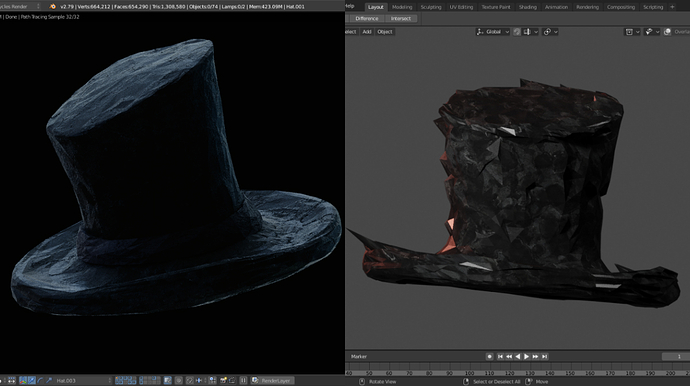Open the Object menu in 3D viewport
This screenshot has height=386, width=690.
click(x=385, y=32)
